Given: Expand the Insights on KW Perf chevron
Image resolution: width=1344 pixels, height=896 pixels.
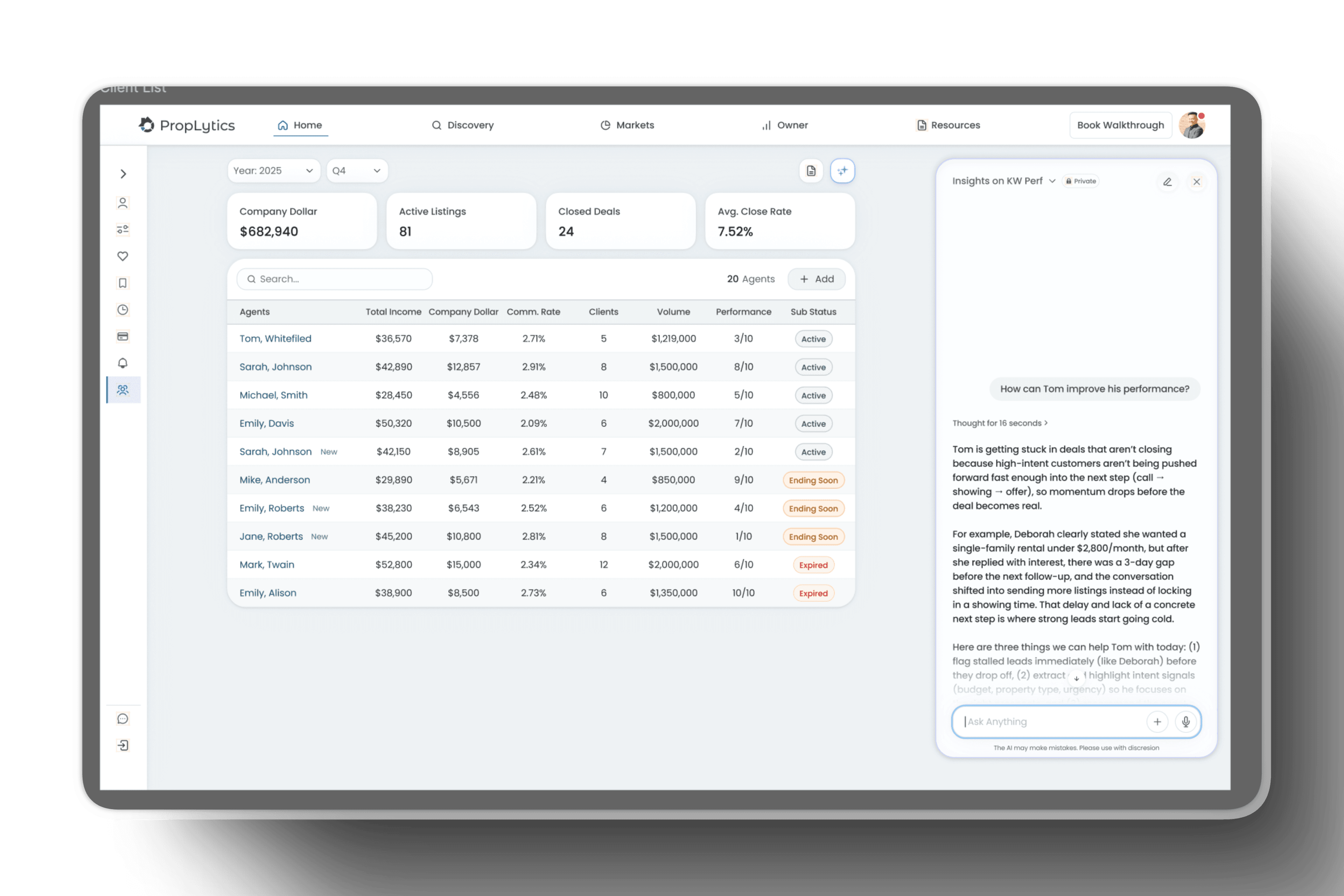Looking at the screenshot, I should pos(1052,181).
